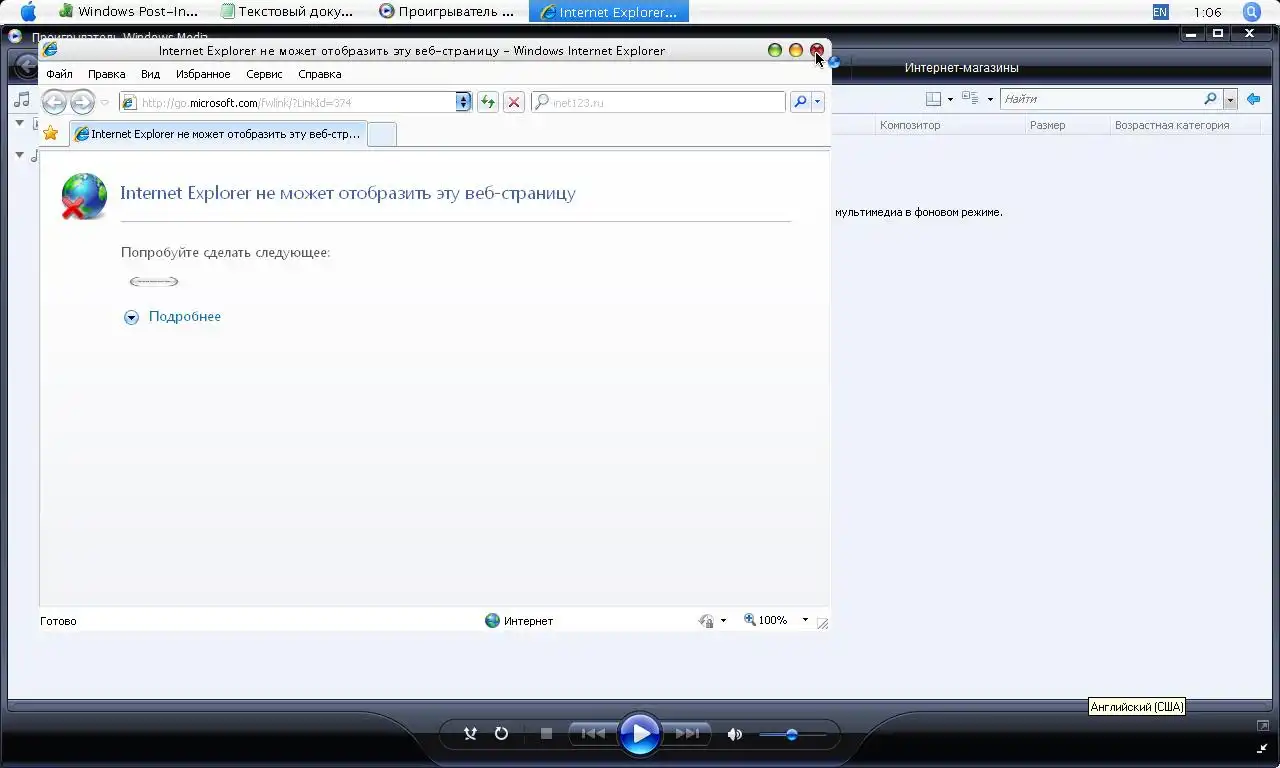This screenshot has height=768, width=1280.
Task: Toggle shuffle in Media Player
Action: coord(470,734)
